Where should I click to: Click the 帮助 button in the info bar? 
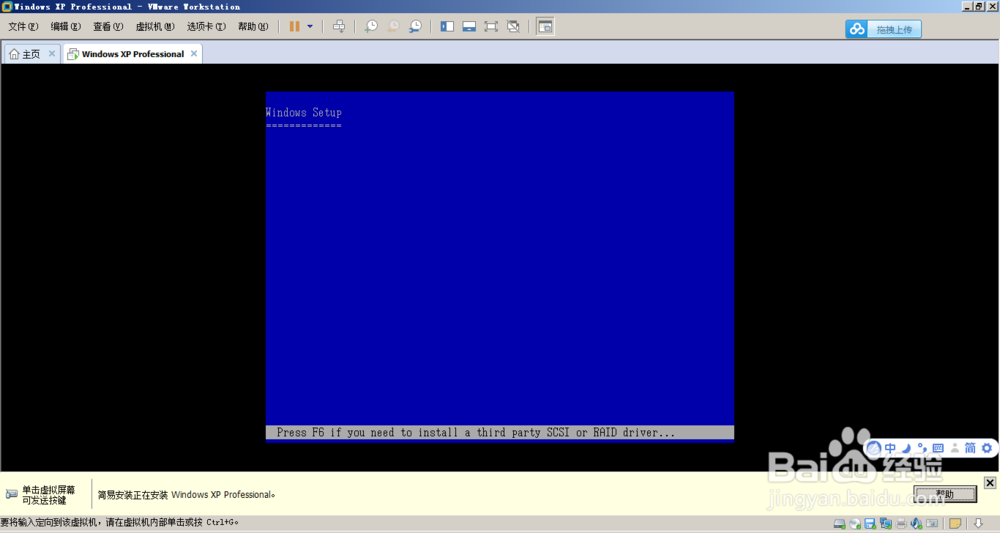tap(945, 494)
